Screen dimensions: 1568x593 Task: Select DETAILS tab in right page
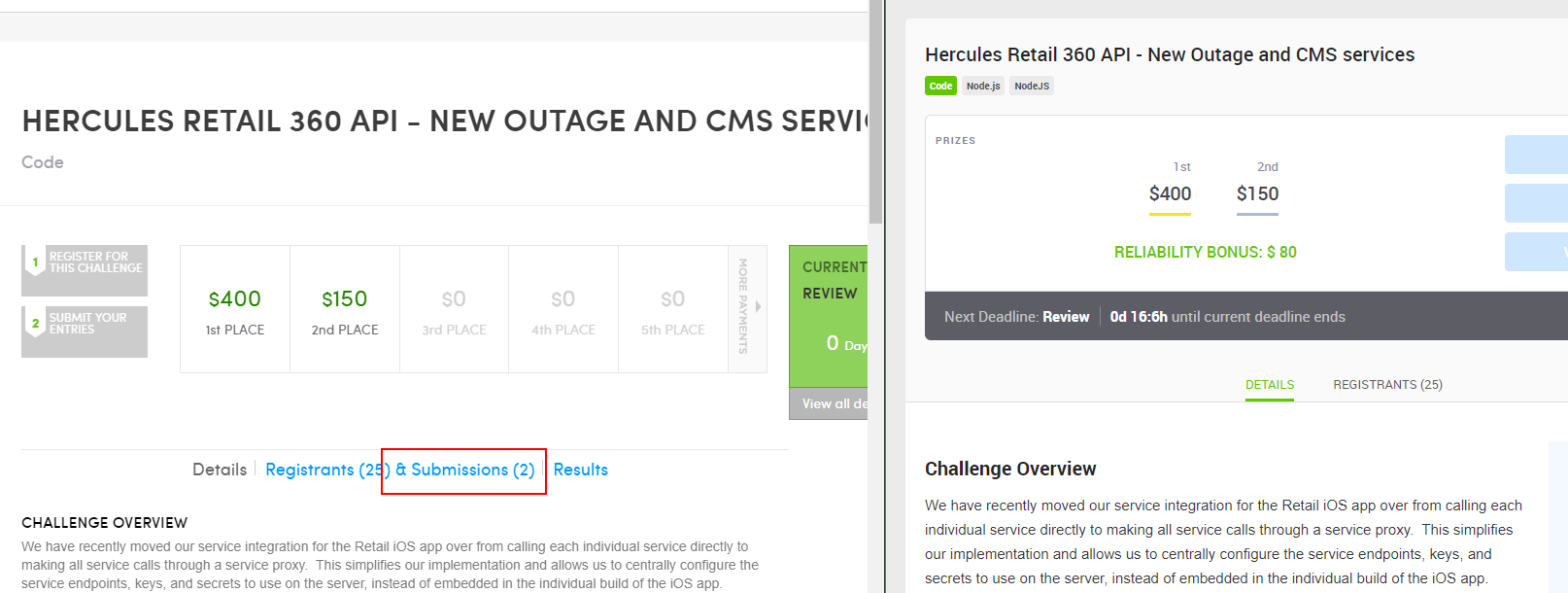(1270, 385)
